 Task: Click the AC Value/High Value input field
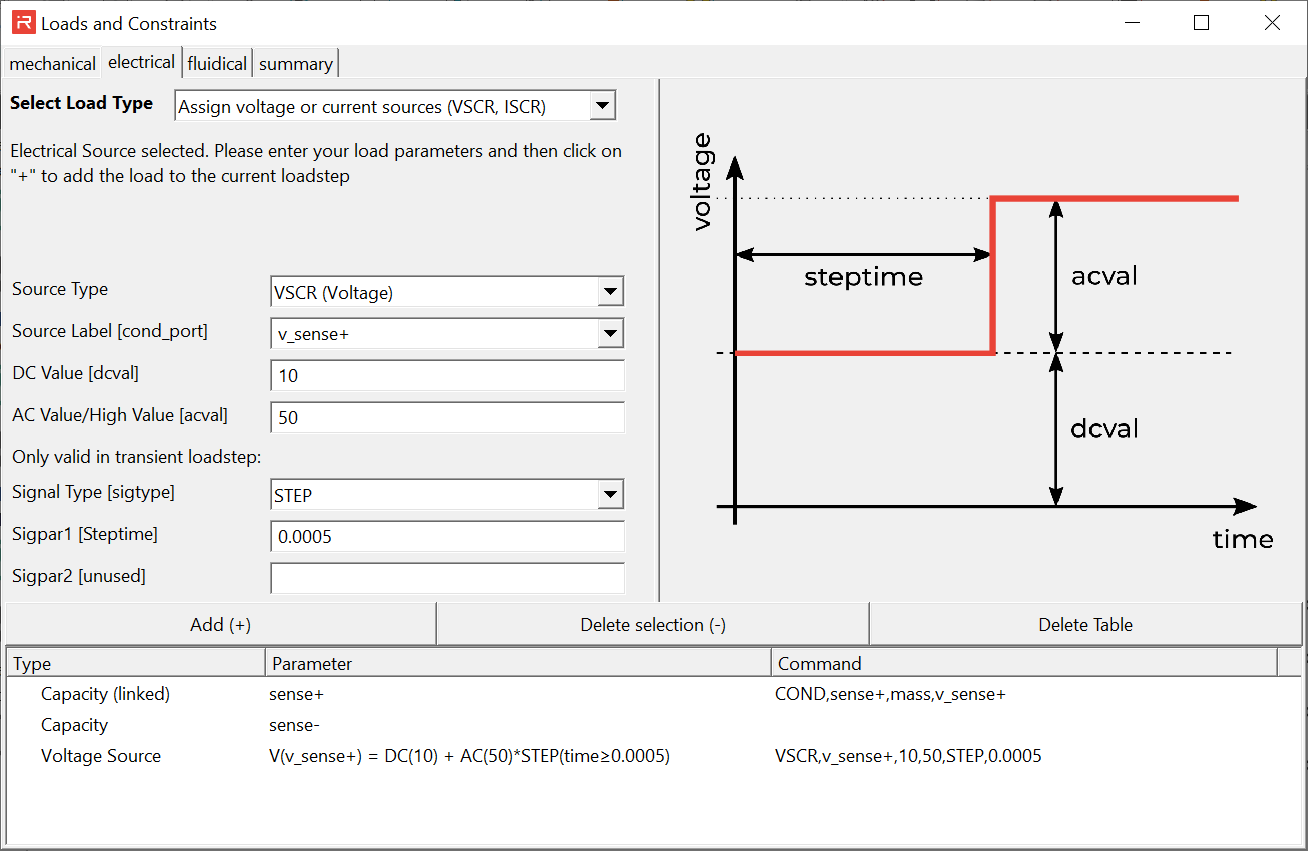pos(446,418)
